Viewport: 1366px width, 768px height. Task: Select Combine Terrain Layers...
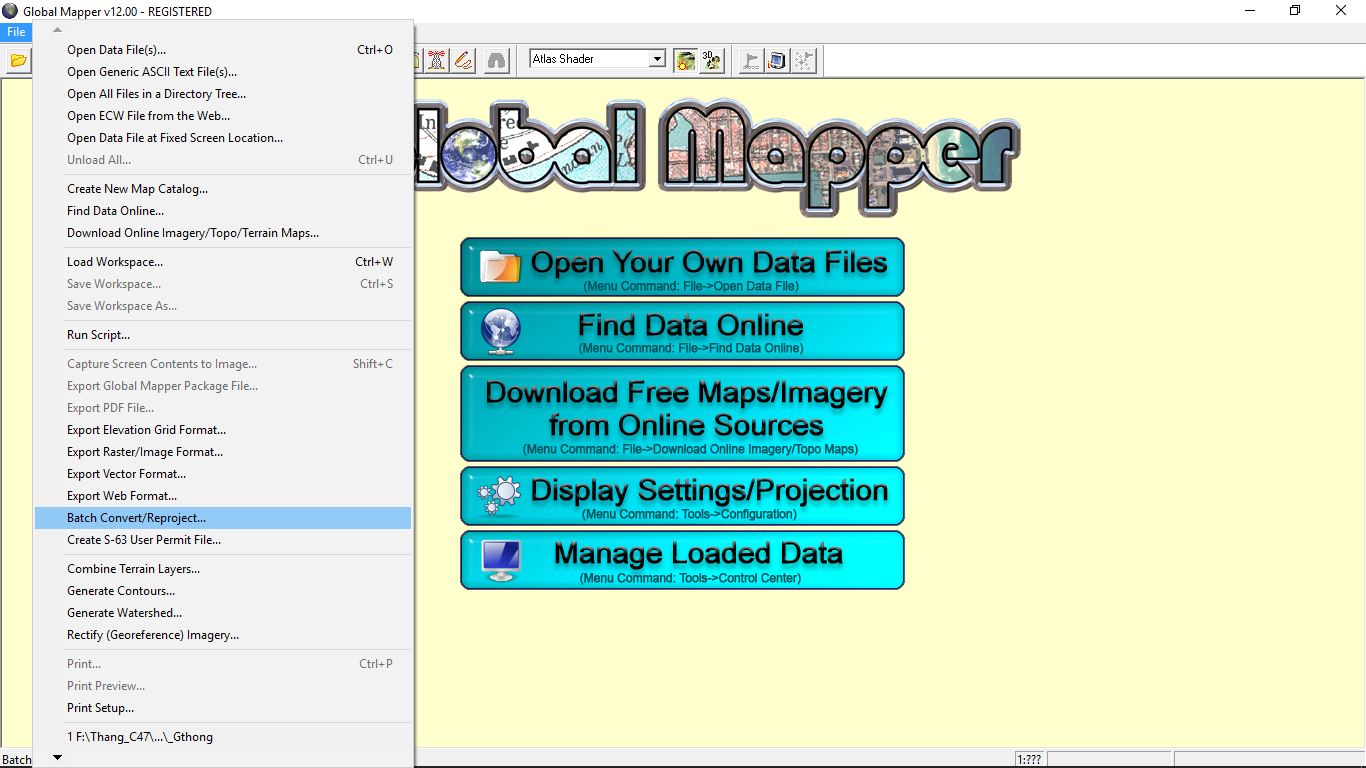click(223, 569)
